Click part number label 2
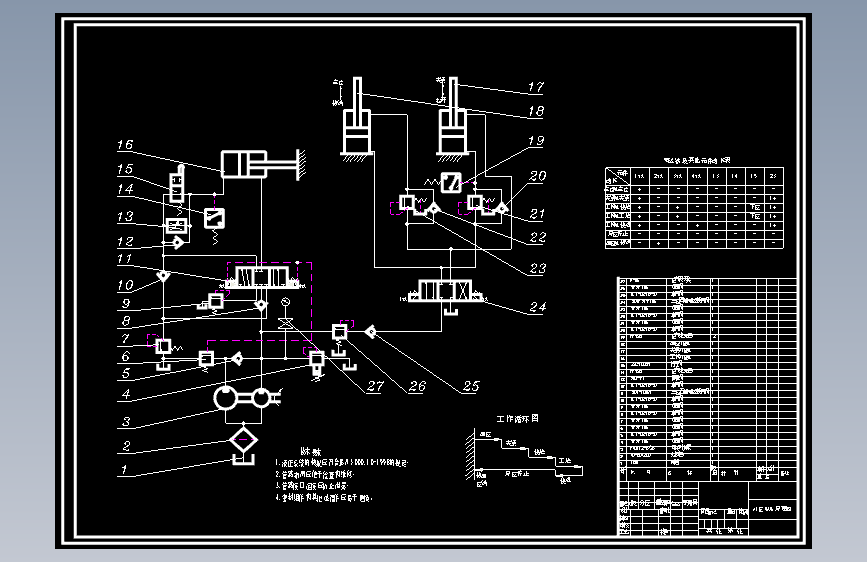The image size is (867, 562). [127, 445]
